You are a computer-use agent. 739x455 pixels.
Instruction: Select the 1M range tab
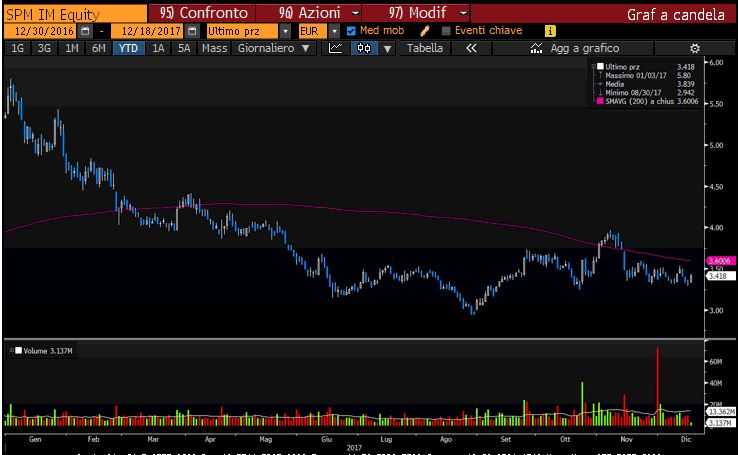72,48
